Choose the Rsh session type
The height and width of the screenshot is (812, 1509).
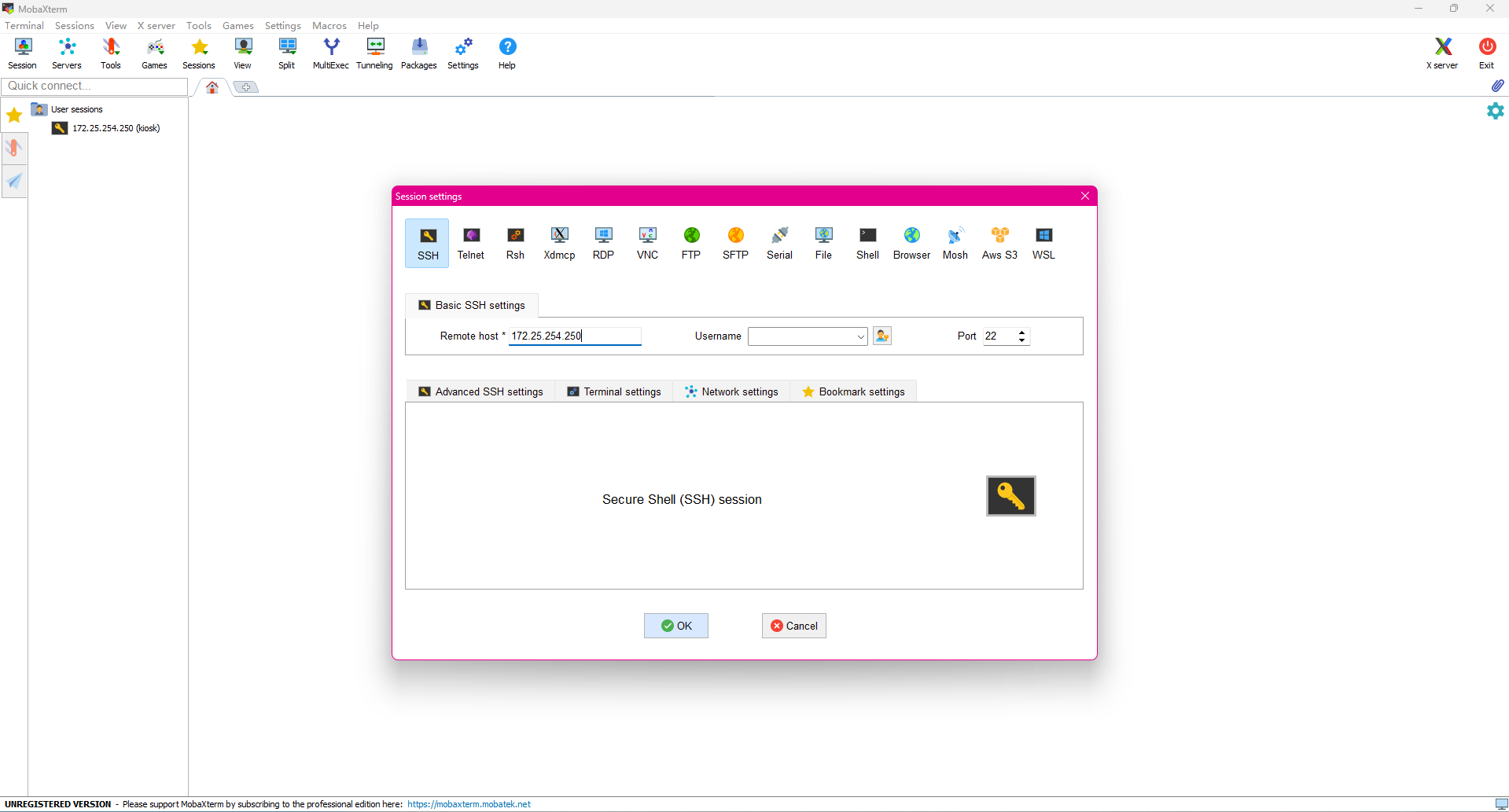tap(515, 244)
